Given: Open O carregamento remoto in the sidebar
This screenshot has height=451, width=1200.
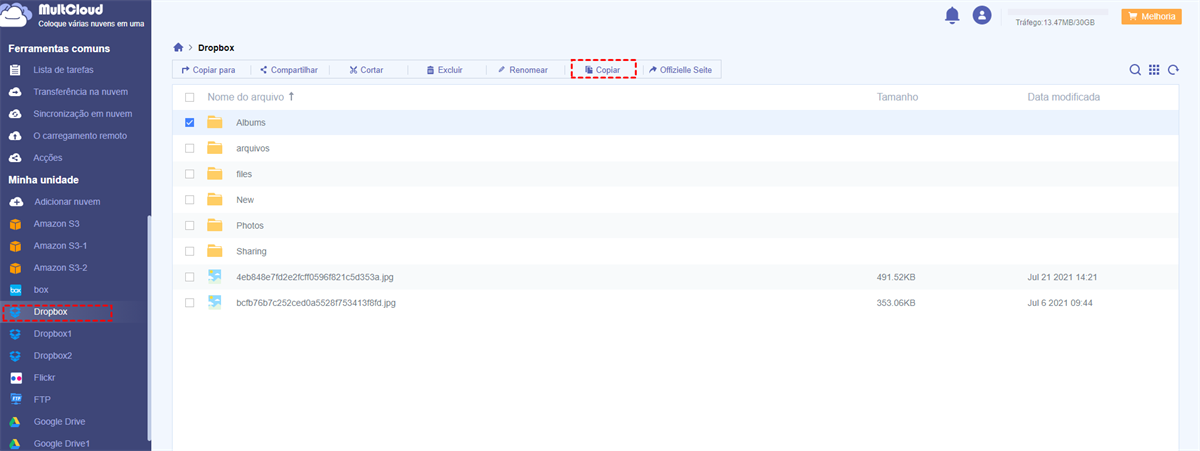Looking at the screenshot, I should click(x=80, y=136).
